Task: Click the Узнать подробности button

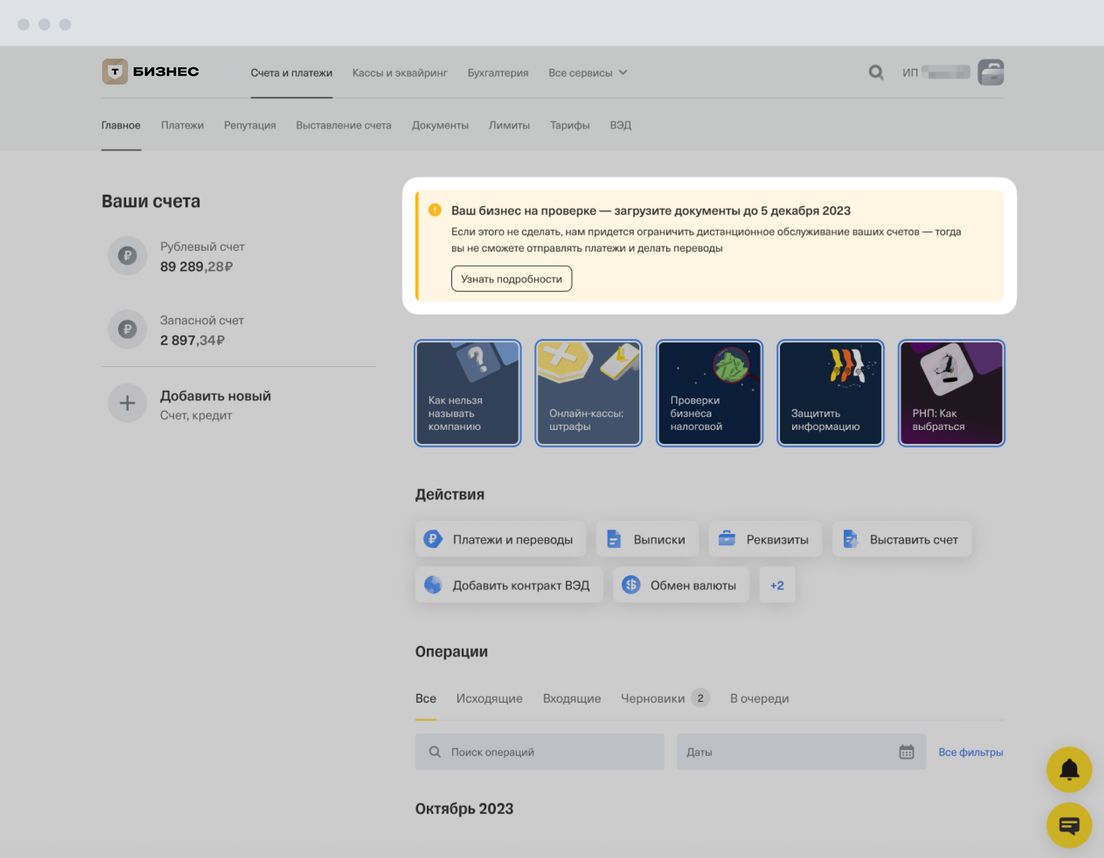Action: coord(511,279)
